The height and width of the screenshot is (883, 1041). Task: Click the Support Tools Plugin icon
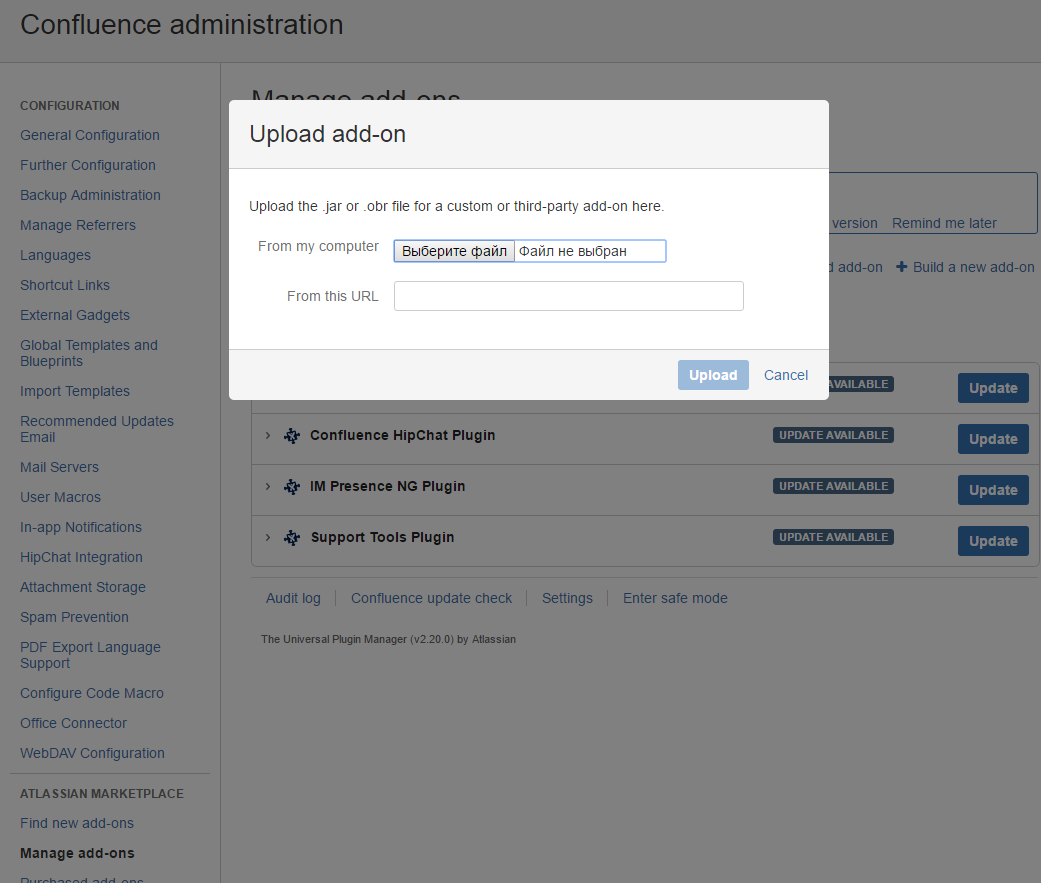point(291,537)
